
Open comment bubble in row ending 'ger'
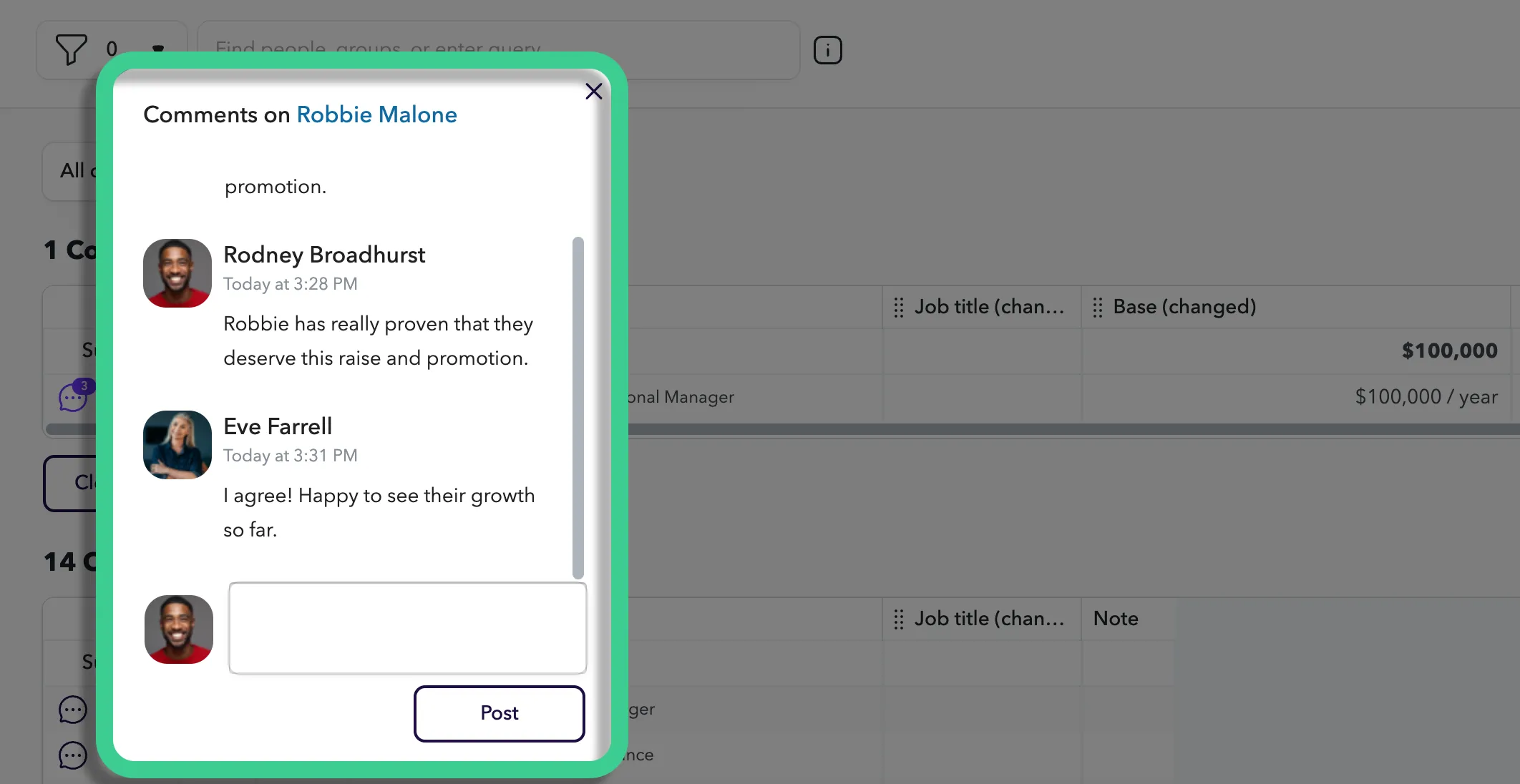click(72, 710)
